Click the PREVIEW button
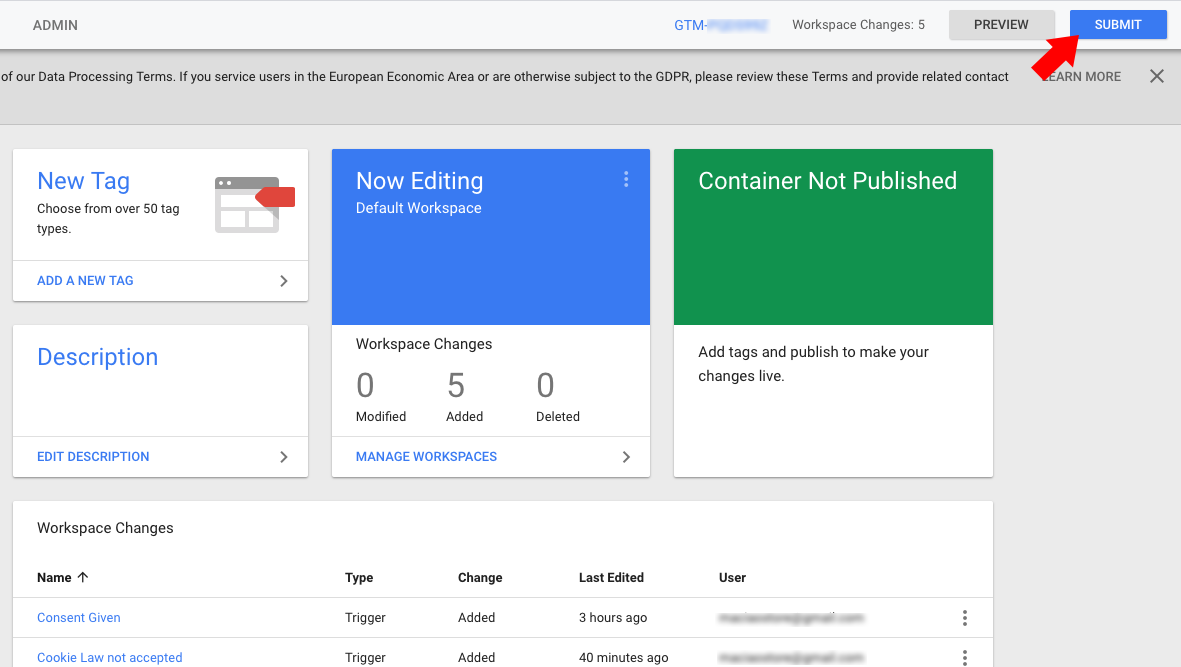This screenshot has width=1181, height=667. pyautogui.click(x=1001, y=24)
